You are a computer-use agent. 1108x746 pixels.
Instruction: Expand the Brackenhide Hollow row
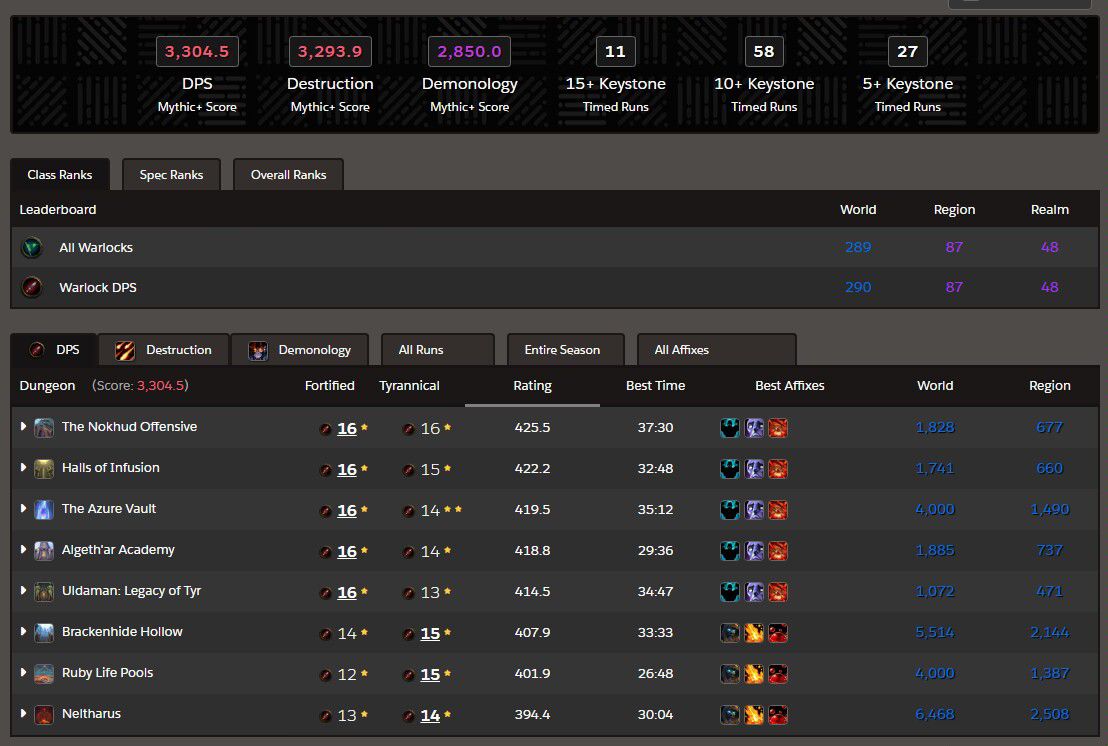coord(24,632)
